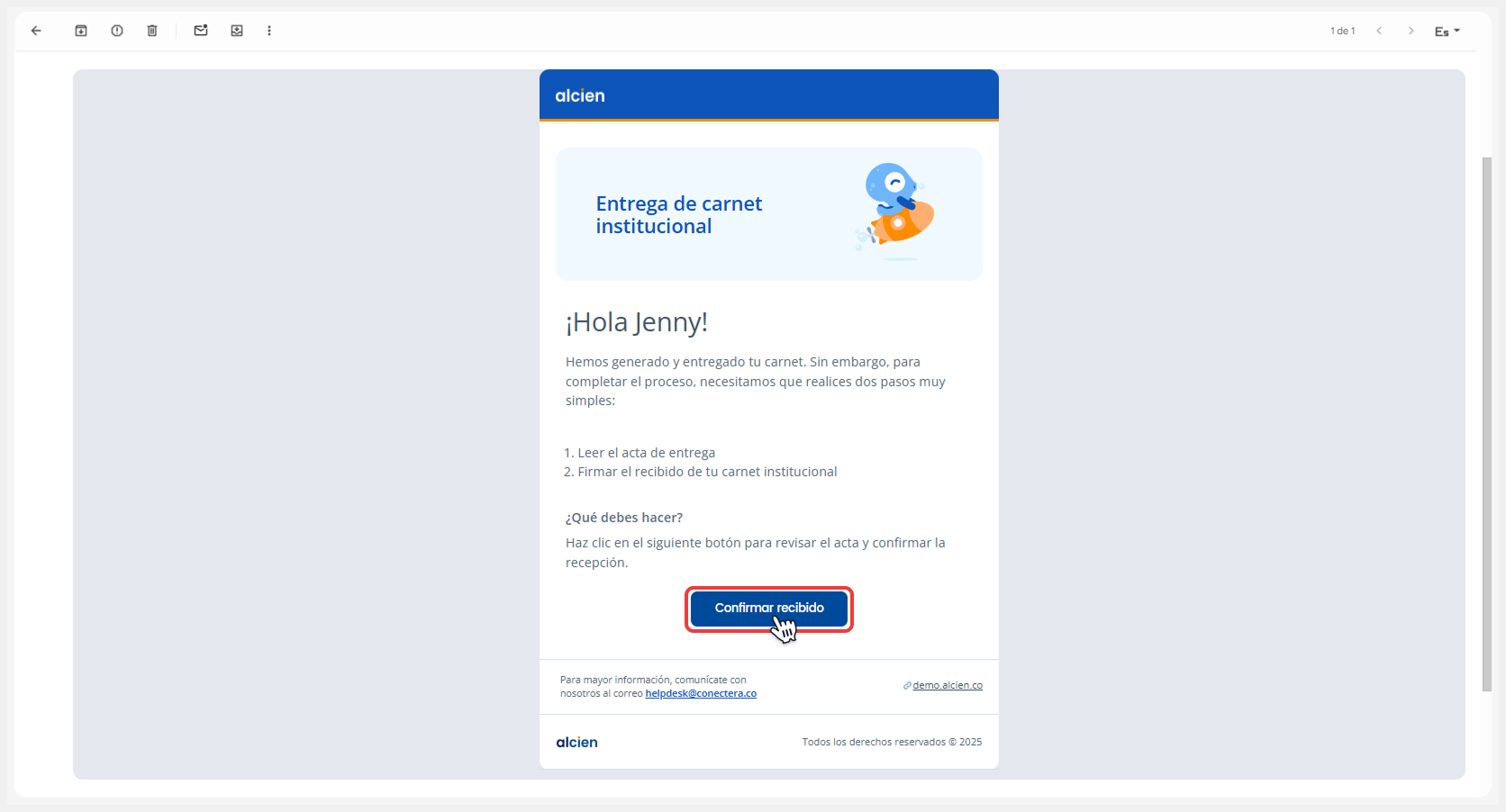Click the paperclip icon beside demo.alcien.co
The width and height of the screenshot is (1506, 812).
pos(906,685)
